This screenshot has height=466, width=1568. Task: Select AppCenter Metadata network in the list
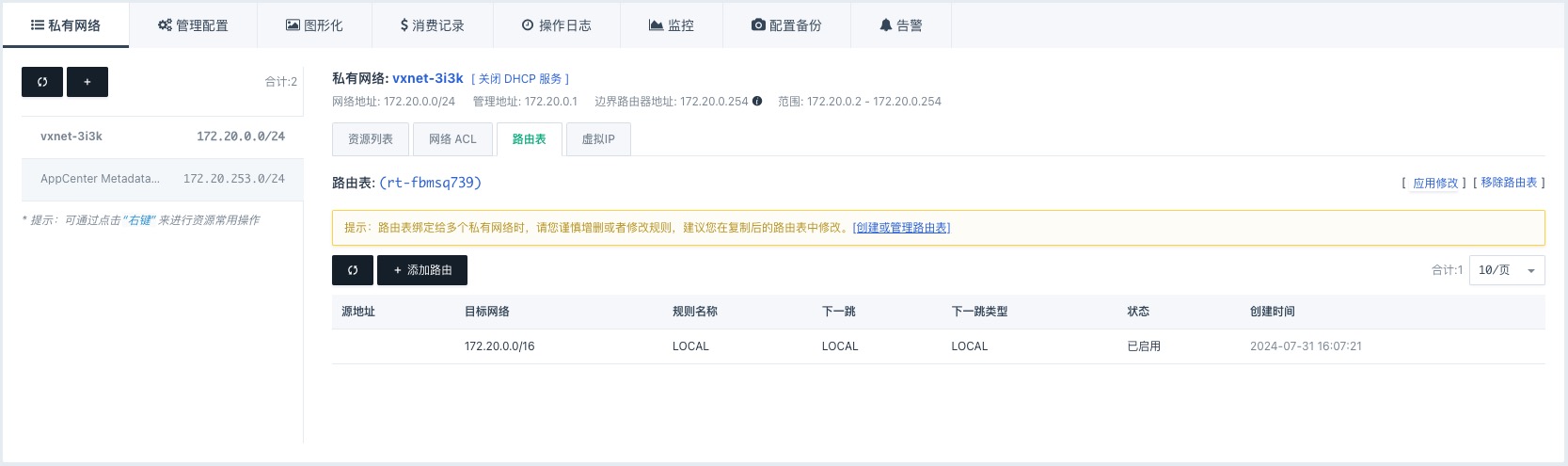(x=163, y=179)
